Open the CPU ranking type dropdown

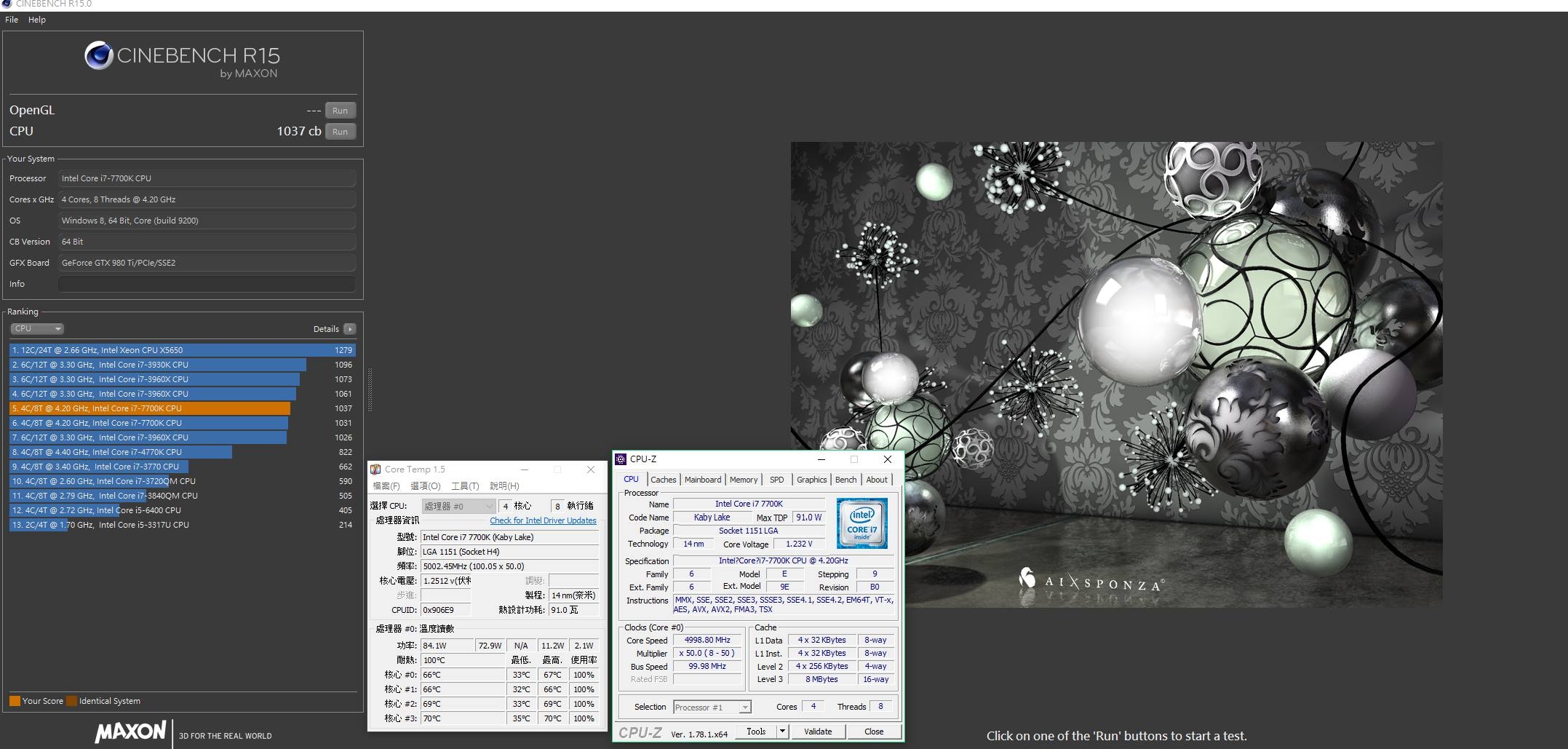(x=36, y=329)
